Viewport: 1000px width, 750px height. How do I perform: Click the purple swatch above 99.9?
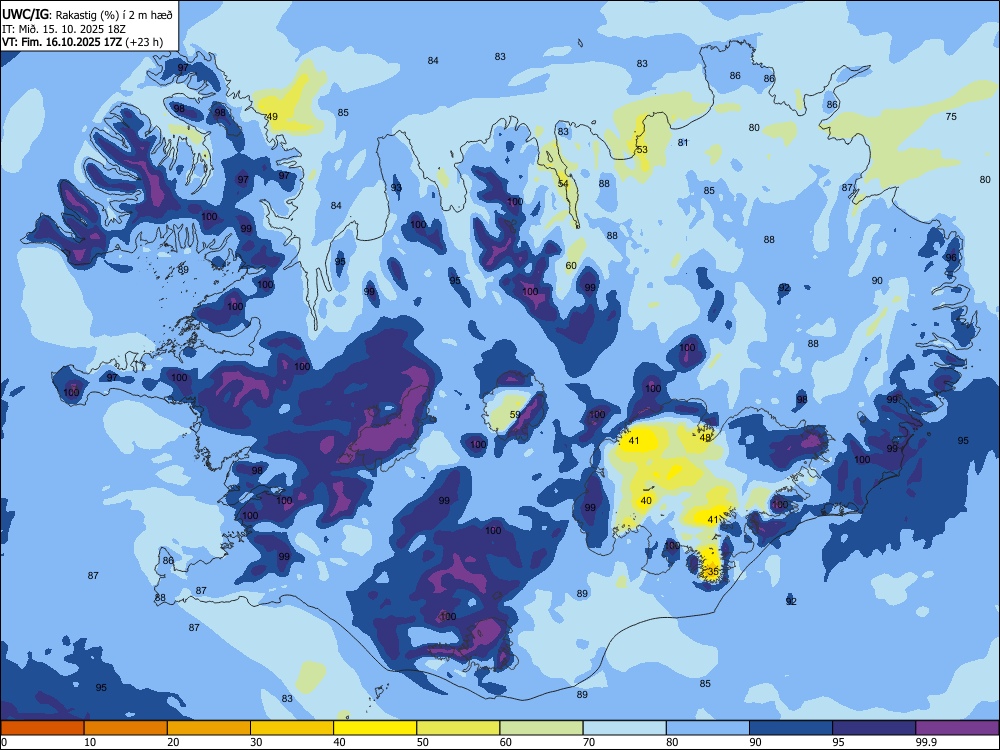[957, 728]
